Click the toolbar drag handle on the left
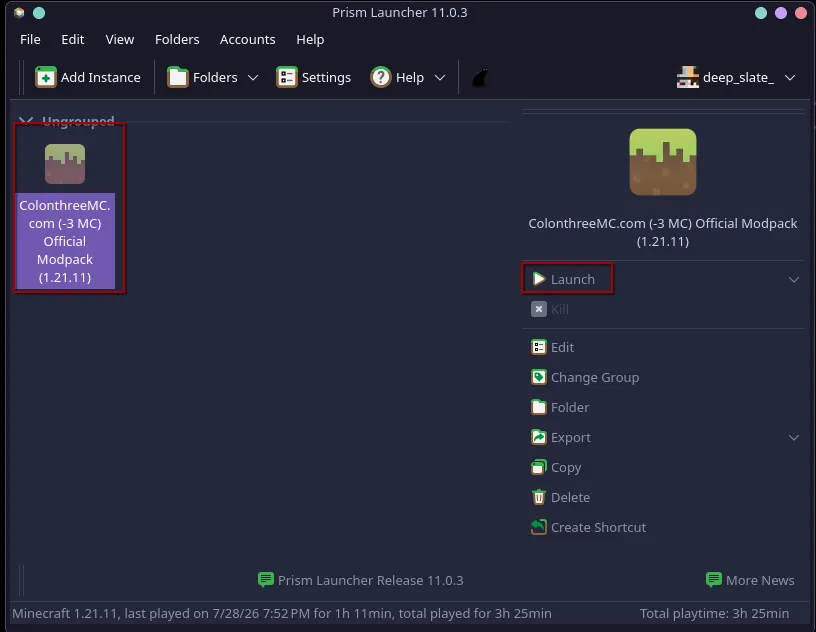Screen dimensions: 816x632 [x=22, y=78]
